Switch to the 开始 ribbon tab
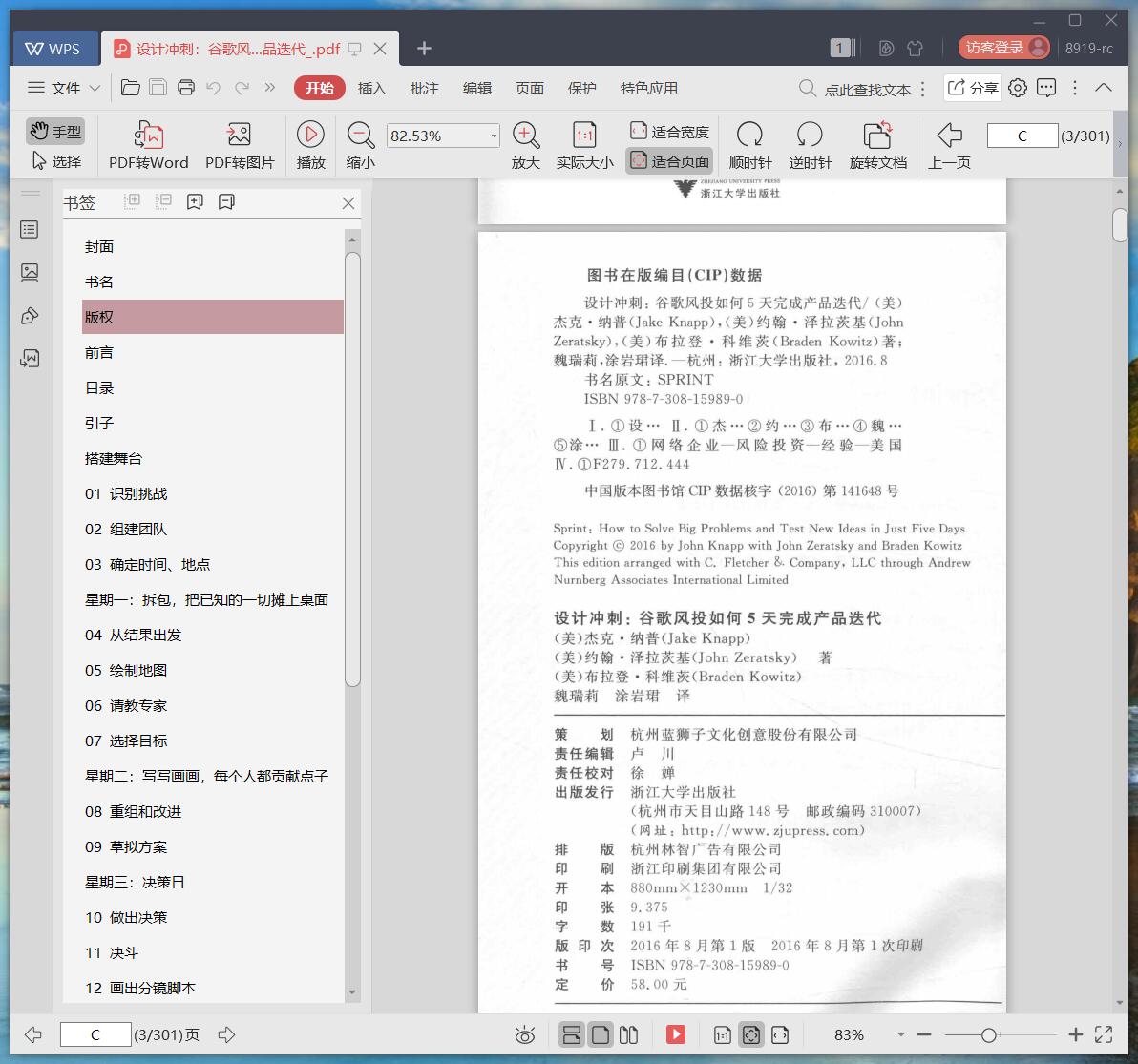The width and height of the screenshot is (1138, 1064). (319, 88)
